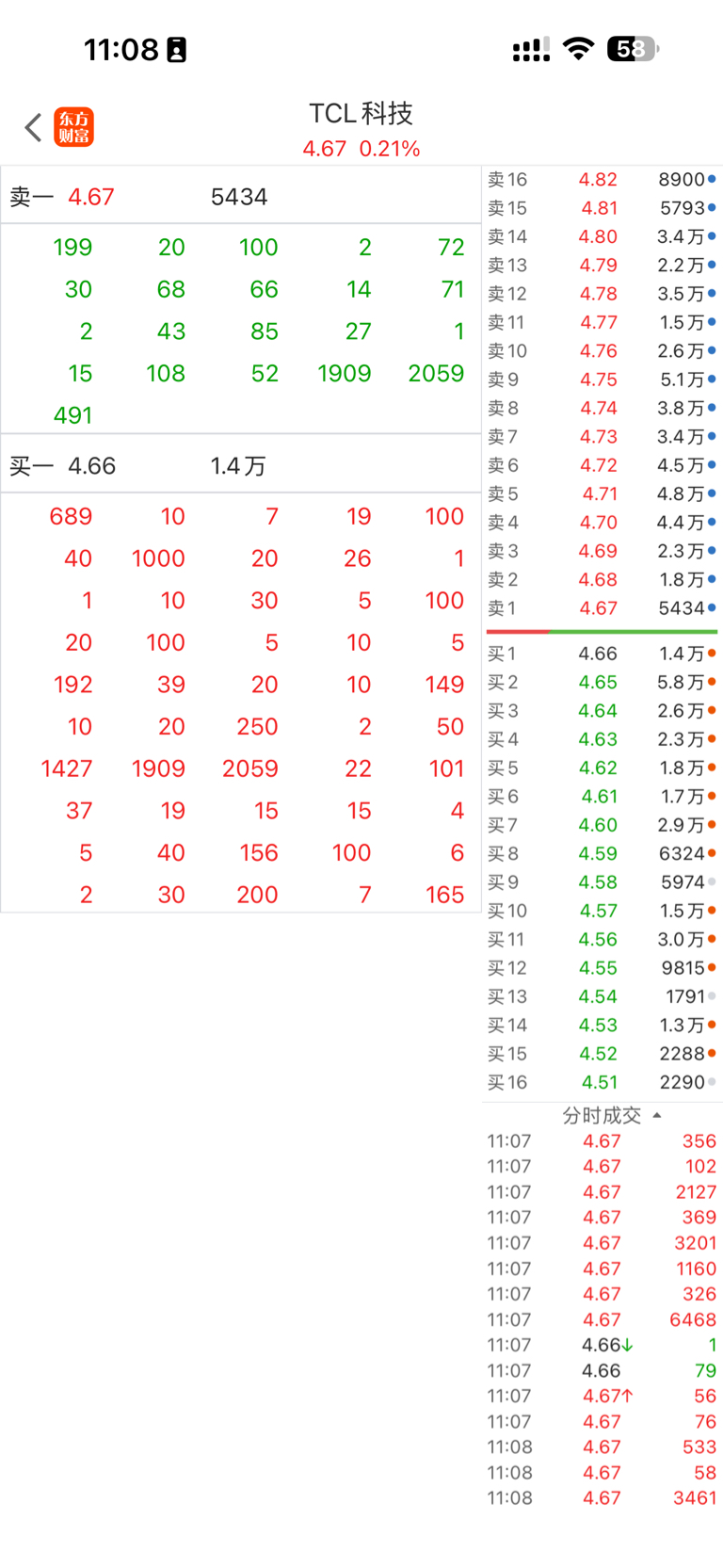Tap the orange dot on 买15 row
The image size is (723, 1568).
[712, 1053]
